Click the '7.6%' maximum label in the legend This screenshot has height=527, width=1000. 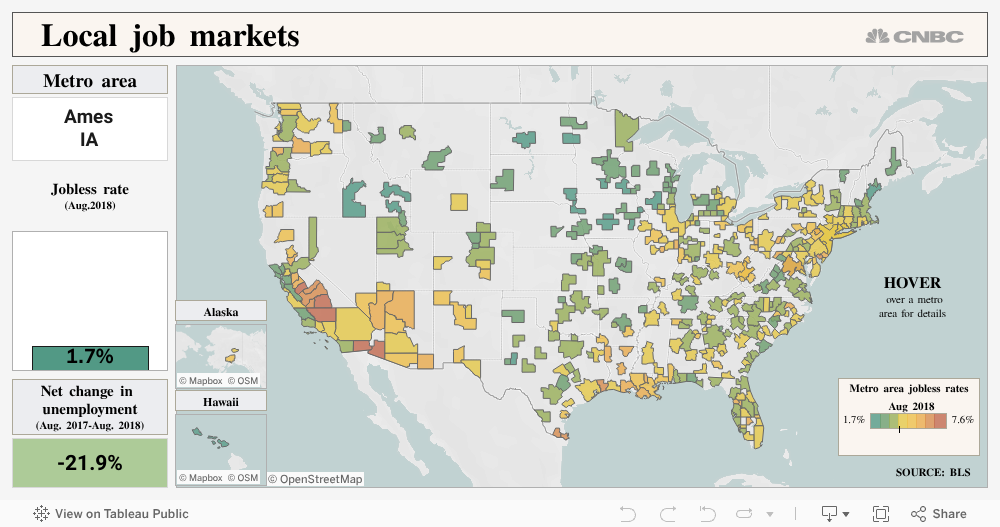(962, 419)
